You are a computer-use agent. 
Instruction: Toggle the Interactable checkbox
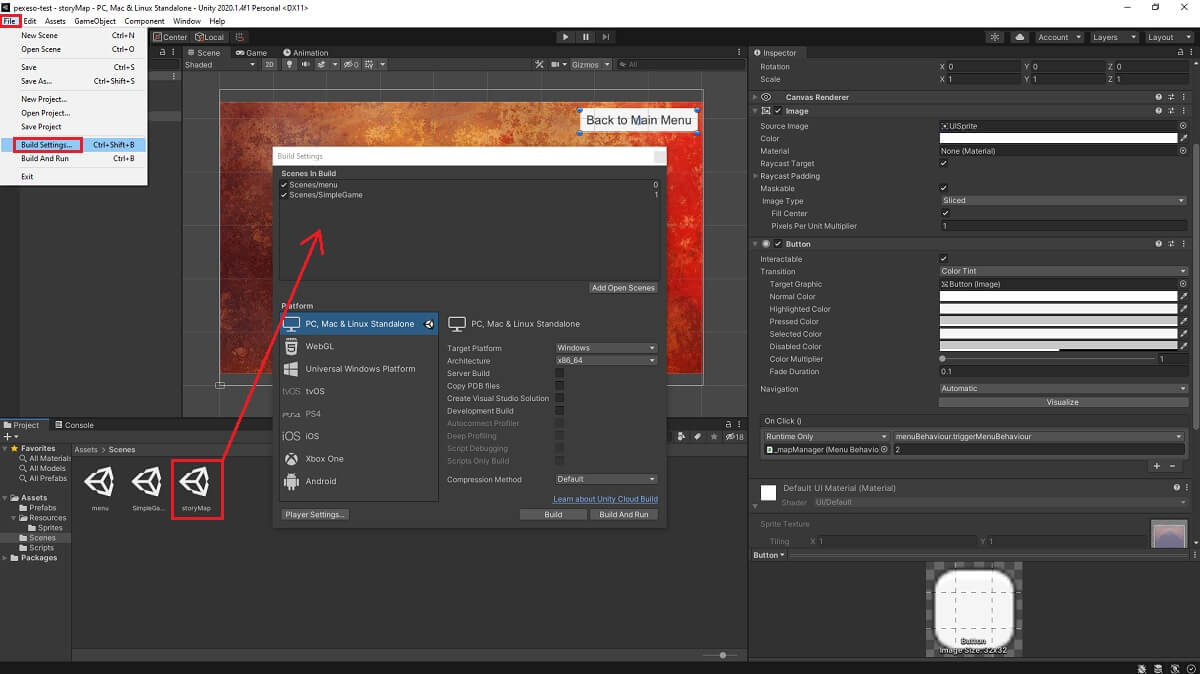pos(943,259)
